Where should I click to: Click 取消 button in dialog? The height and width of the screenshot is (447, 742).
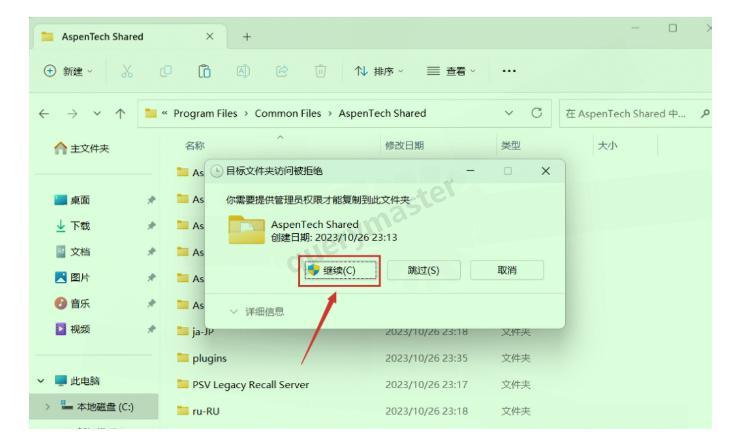(507, 271)
